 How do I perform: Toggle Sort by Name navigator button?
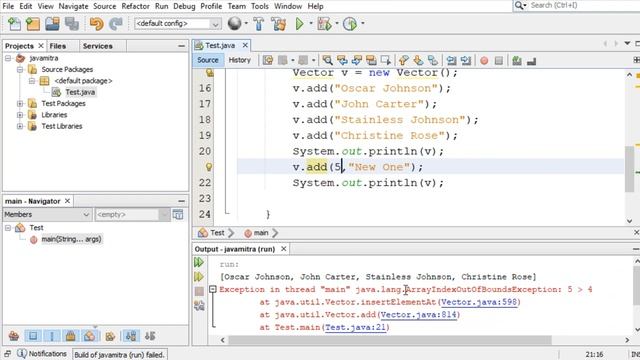pos(131,336)
